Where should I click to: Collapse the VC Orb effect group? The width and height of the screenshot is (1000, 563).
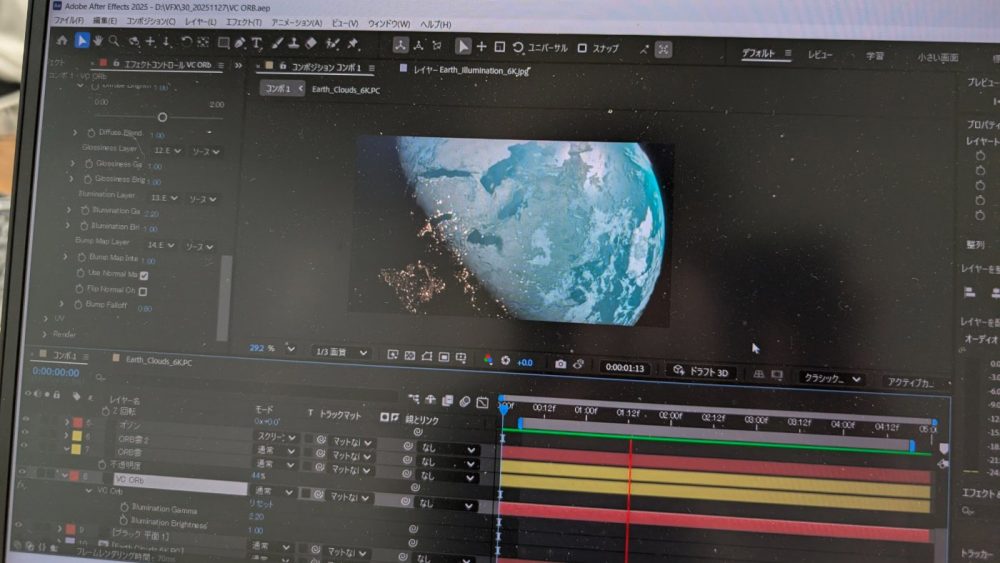pyautogui.click(x=89, y=491)
